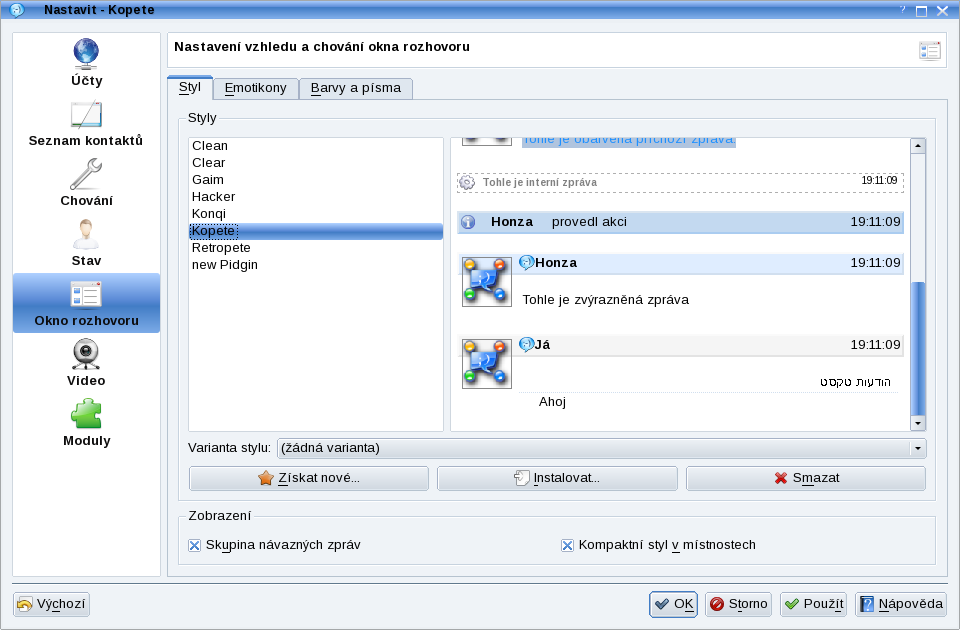Click the protocol icon next to Honza name
960x630 pixels.
coord(526,263)
